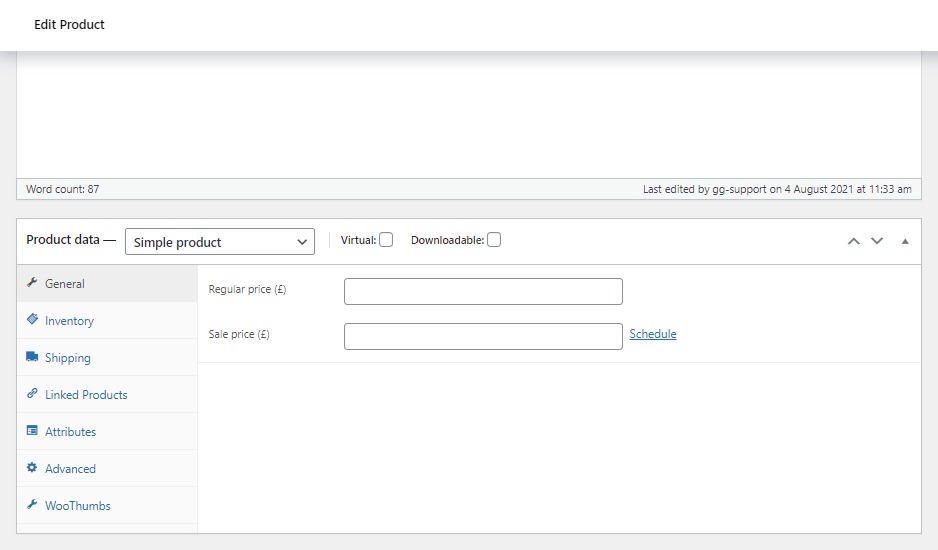
Task: Click the Linked Products chain icon
Action: click(32, 393)
